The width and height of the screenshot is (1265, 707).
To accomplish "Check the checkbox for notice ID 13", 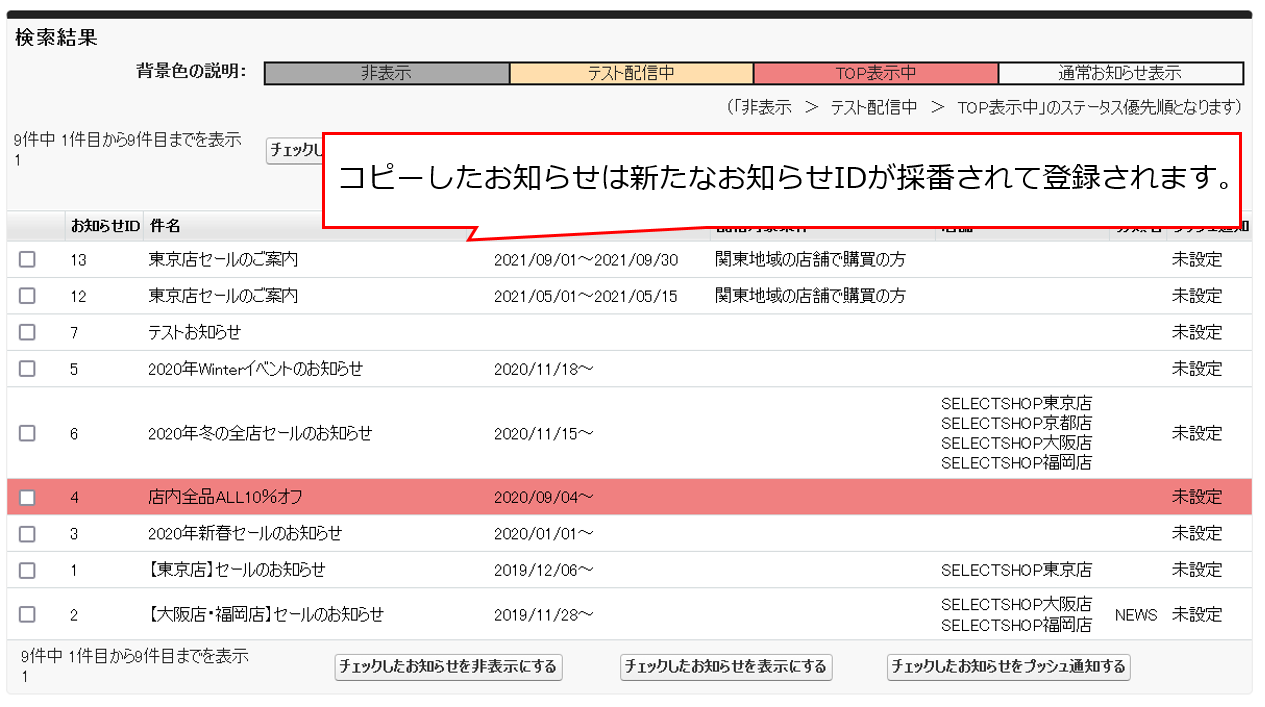I will click(27, 260).
